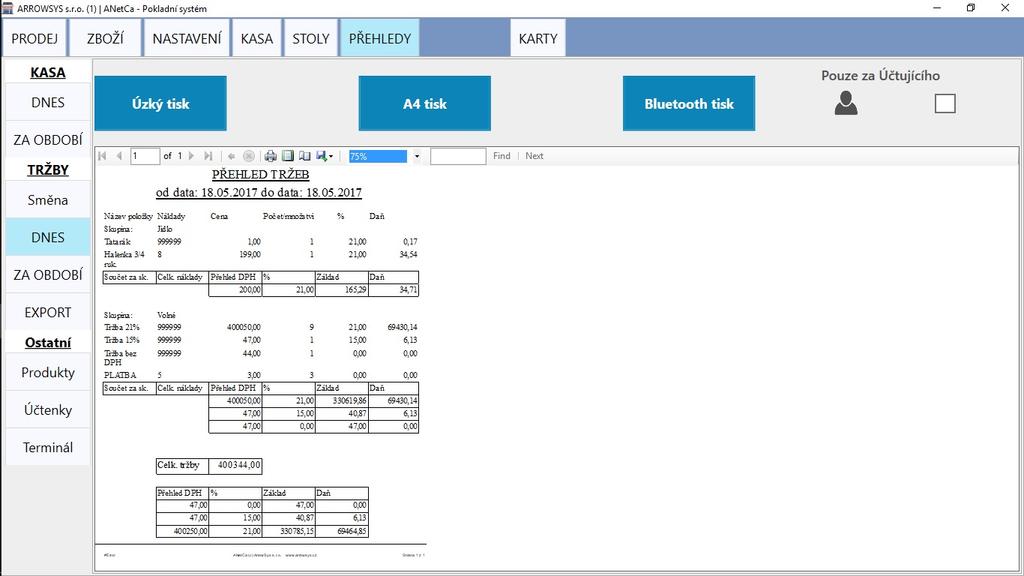Enable Pouze za Účtujícího checkbox
The image size is (1024, 576).
(x=945, y=103)
